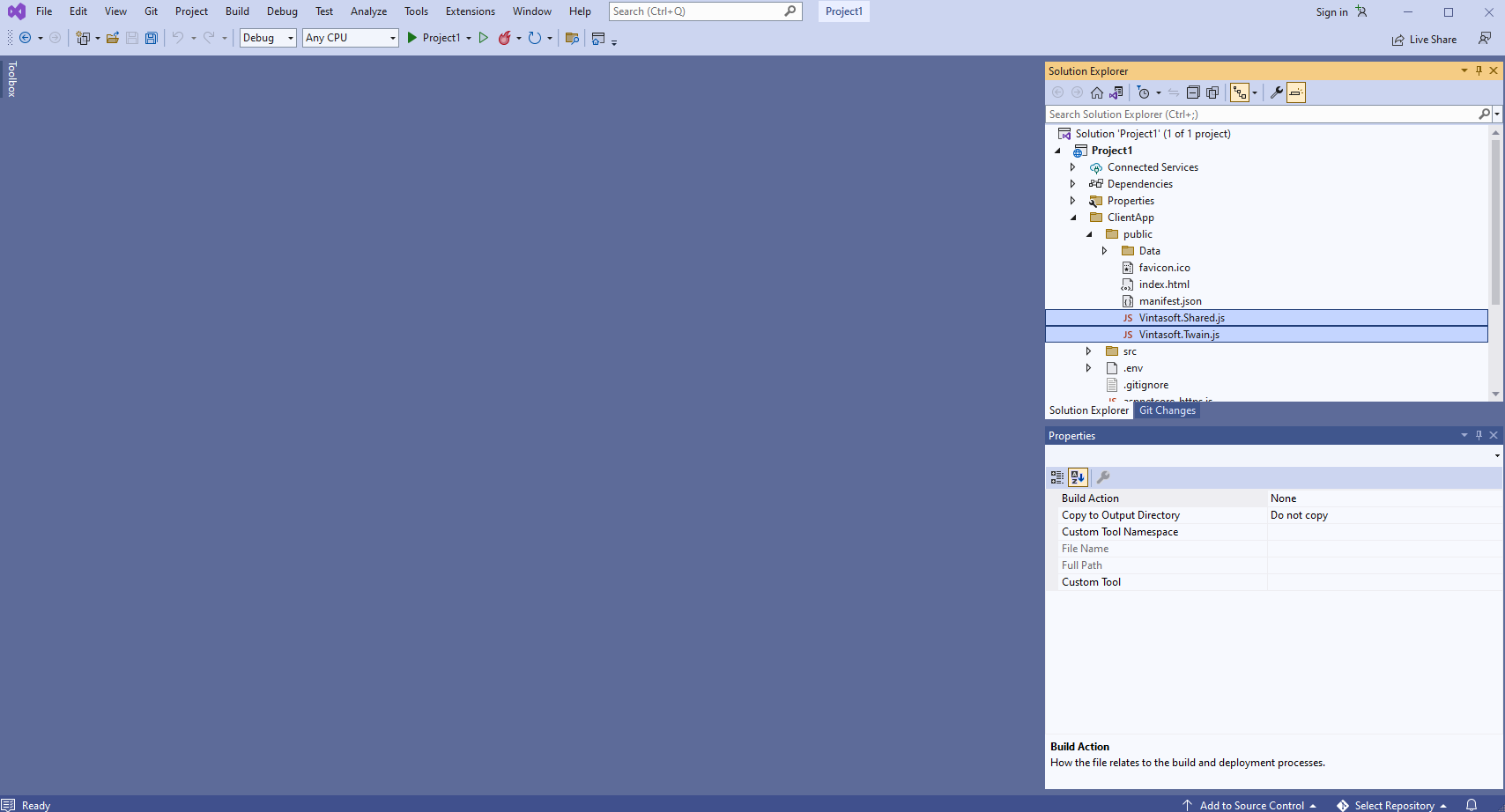This screenshot has height=812, width=1505.
Task: Click the Navigate Backward toolbar icon
Action: 25,38
